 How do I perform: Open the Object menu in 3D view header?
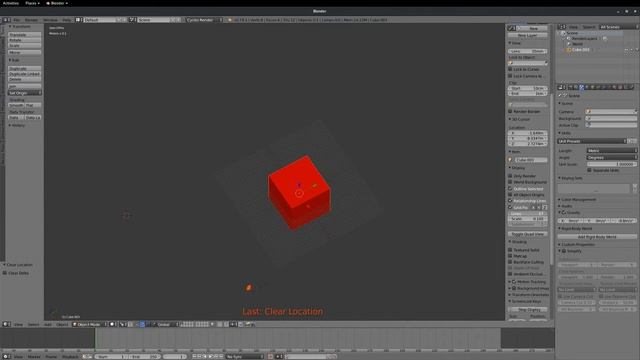pyautogui.click(x=62, y=324)
